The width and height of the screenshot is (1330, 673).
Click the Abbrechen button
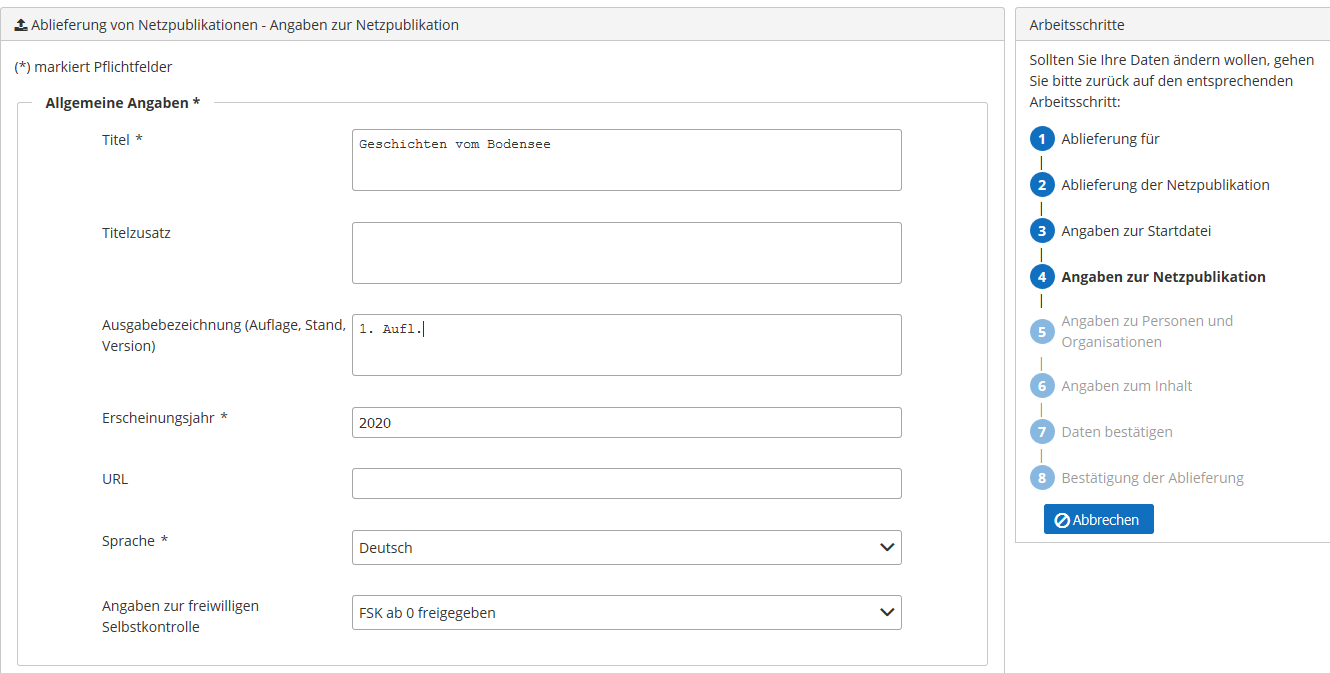pyautogui.click(x=1098, y=519)
